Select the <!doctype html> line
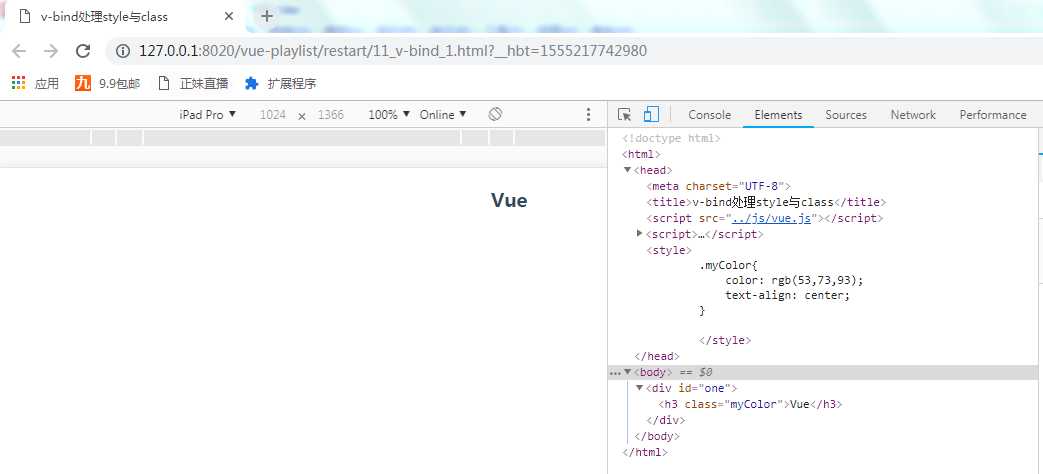Image resolution: width=1043 pixels, height=474 pixels. tap(671, 138)
